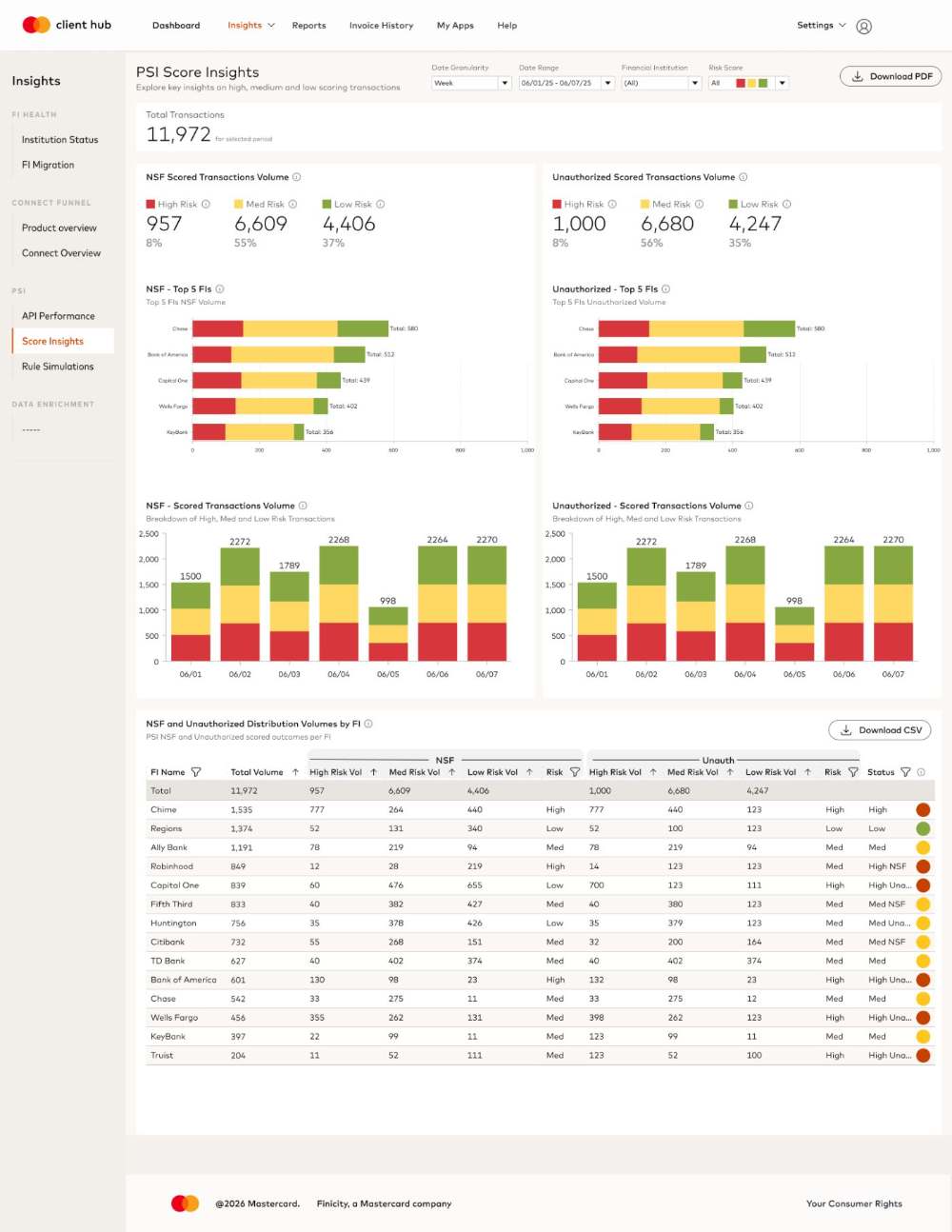Open the Help menu item
The height and width of the screenshot is (1232, 952).
coord(506,26)
